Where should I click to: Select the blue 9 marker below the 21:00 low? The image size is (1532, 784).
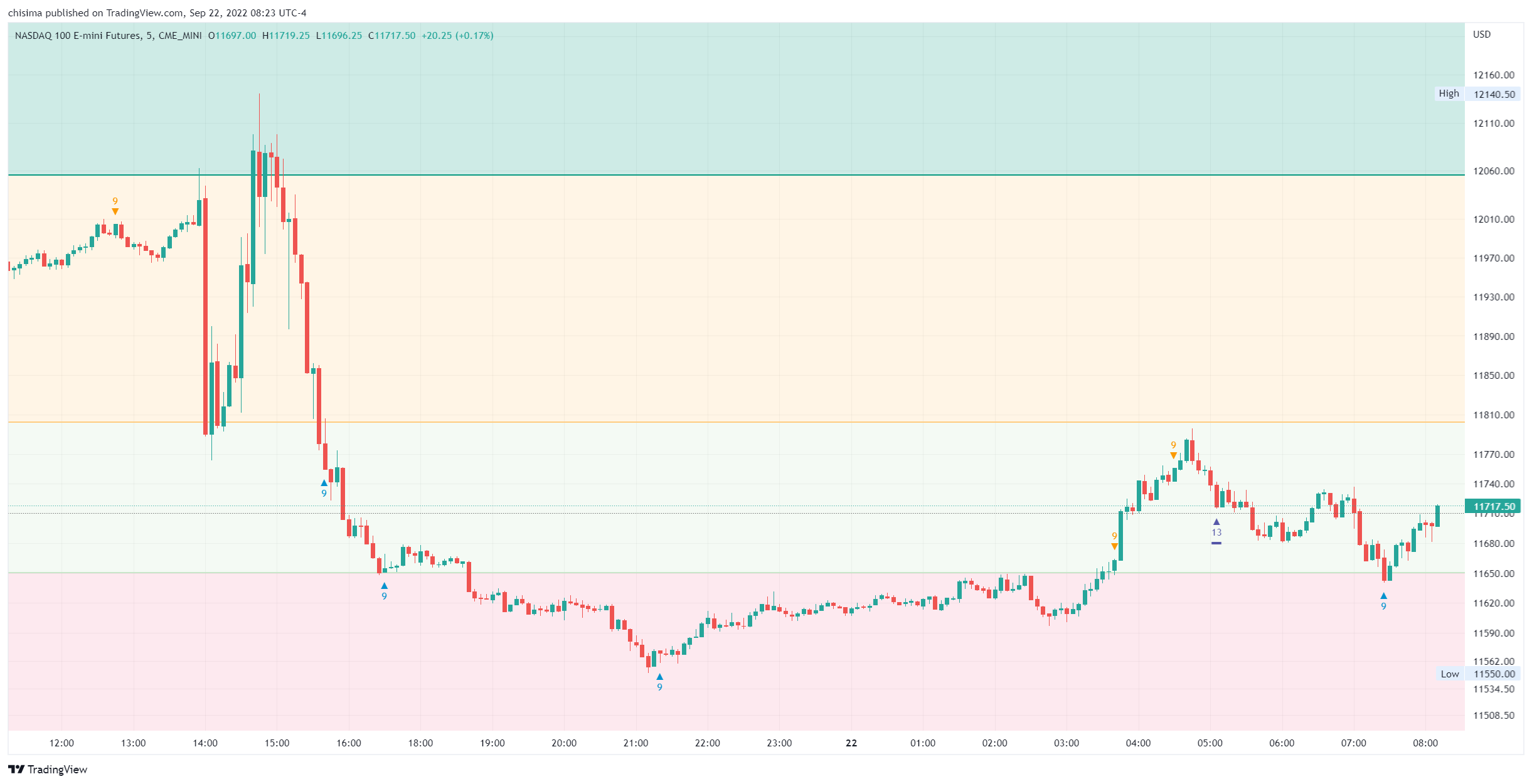tap(659, 682)
